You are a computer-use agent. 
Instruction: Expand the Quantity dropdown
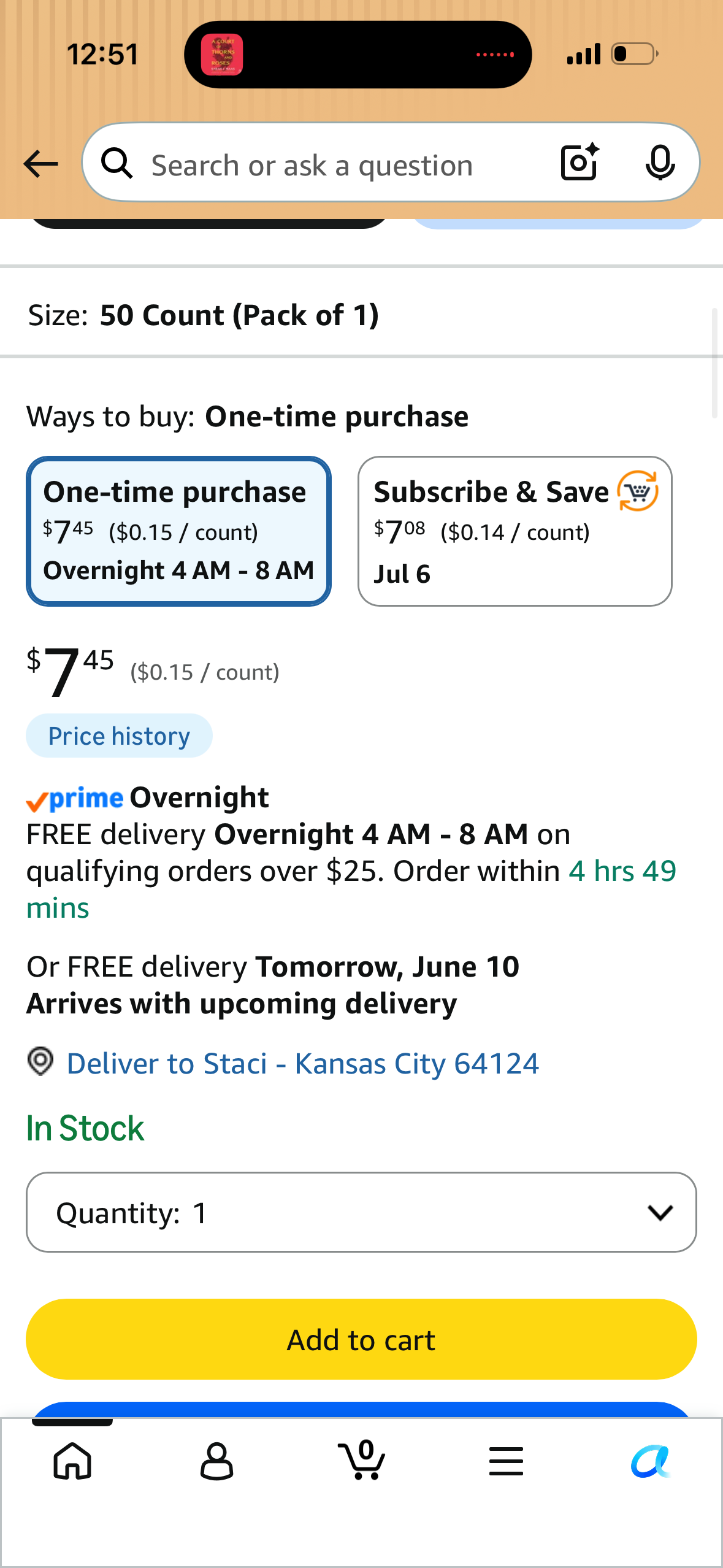(361, 1212)
